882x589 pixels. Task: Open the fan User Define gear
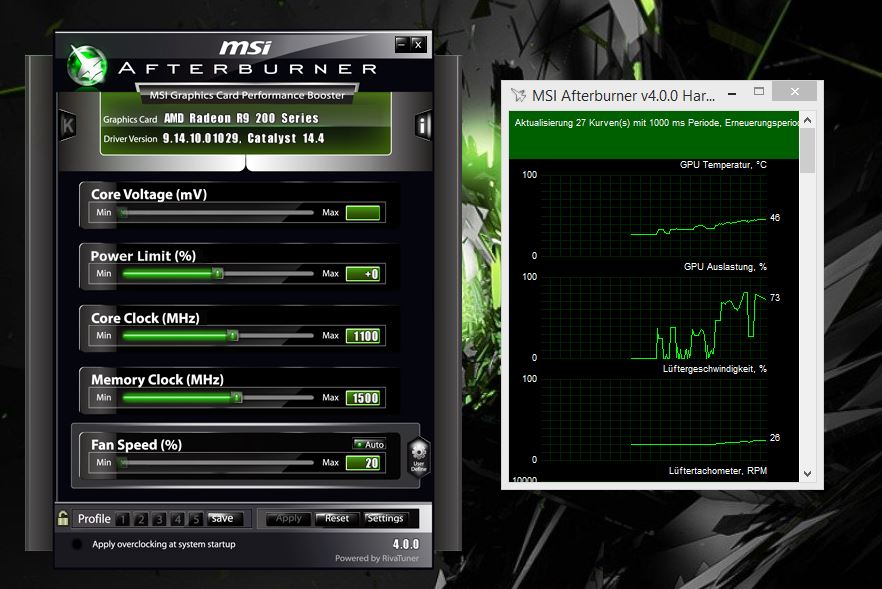click(x=418, y=457)
